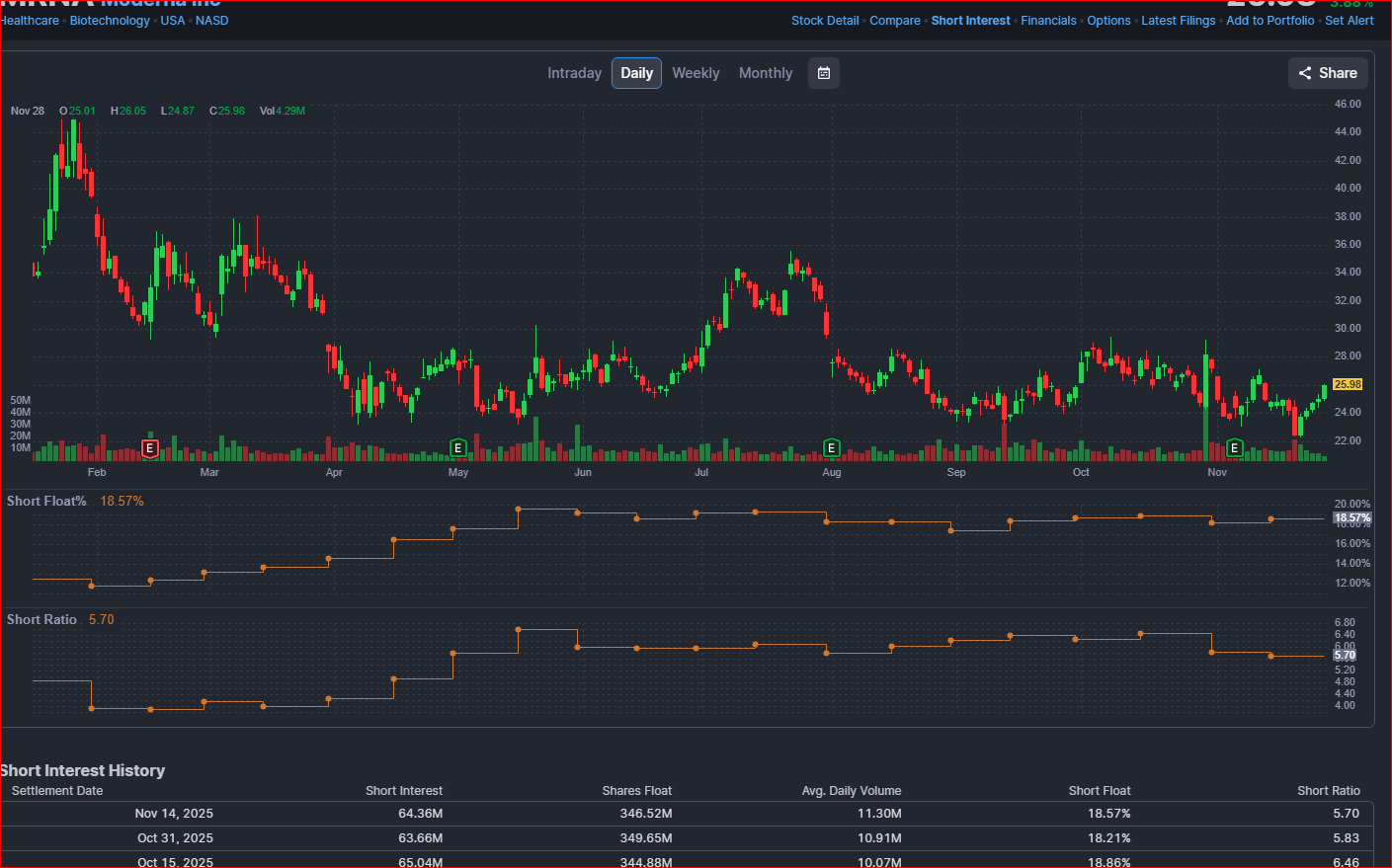Click the November earnings E marker
The width and height of the screenshot is (1392, 868).
tap(1234, 448)
